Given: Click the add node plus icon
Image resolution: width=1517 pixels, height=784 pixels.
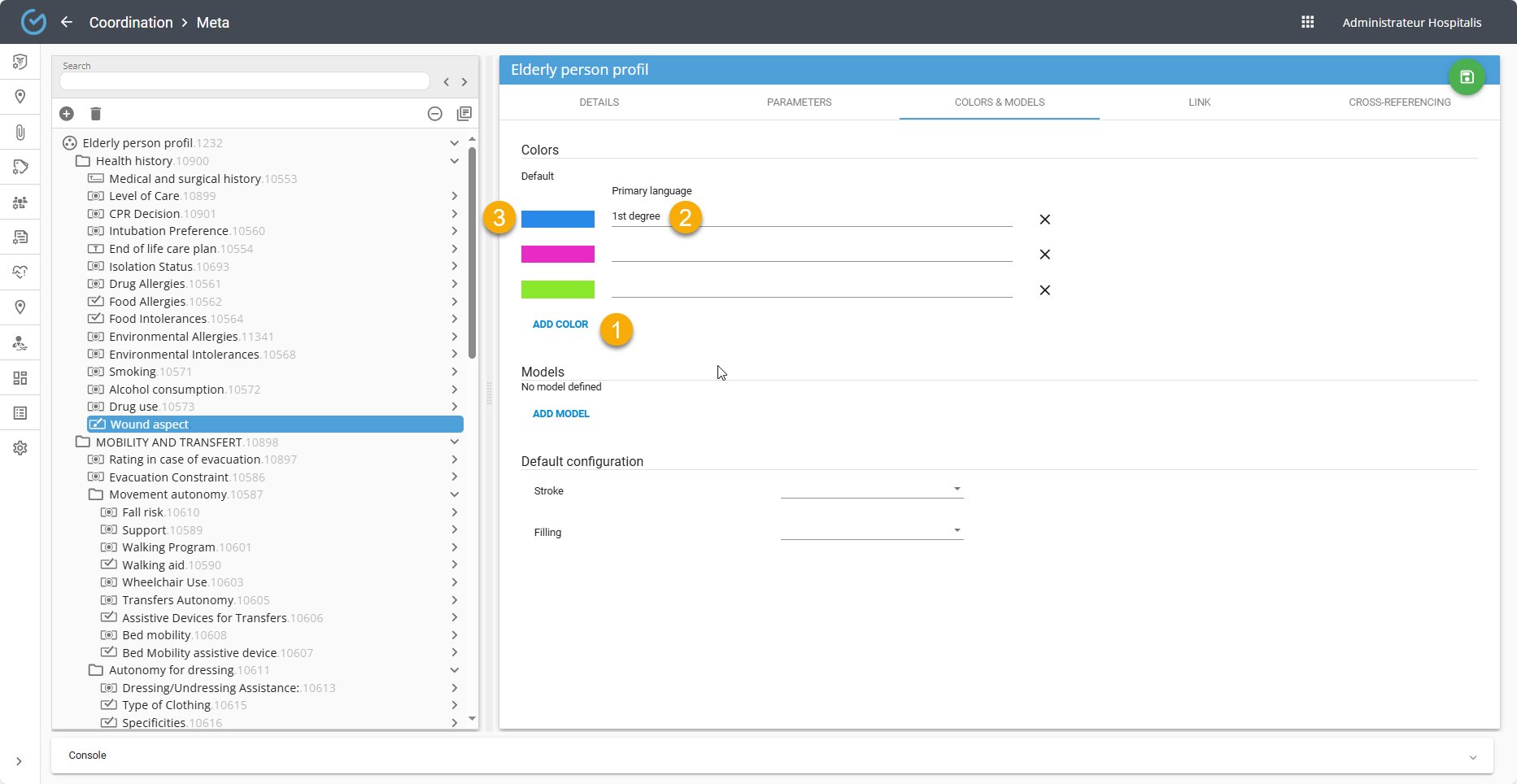Looking at the screenshot, I should 67,114.
